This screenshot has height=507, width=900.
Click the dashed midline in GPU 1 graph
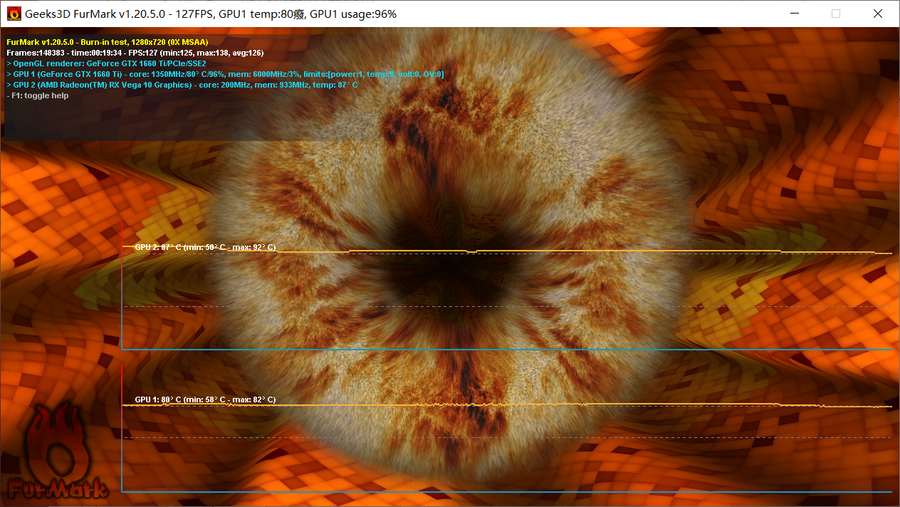[500, 437]
